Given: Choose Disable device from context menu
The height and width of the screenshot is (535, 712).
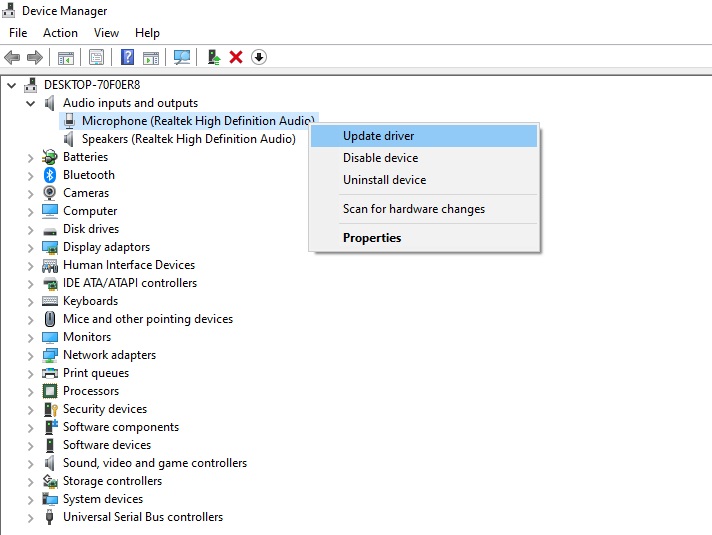Looking at the screenshot, I should (424, 158).
